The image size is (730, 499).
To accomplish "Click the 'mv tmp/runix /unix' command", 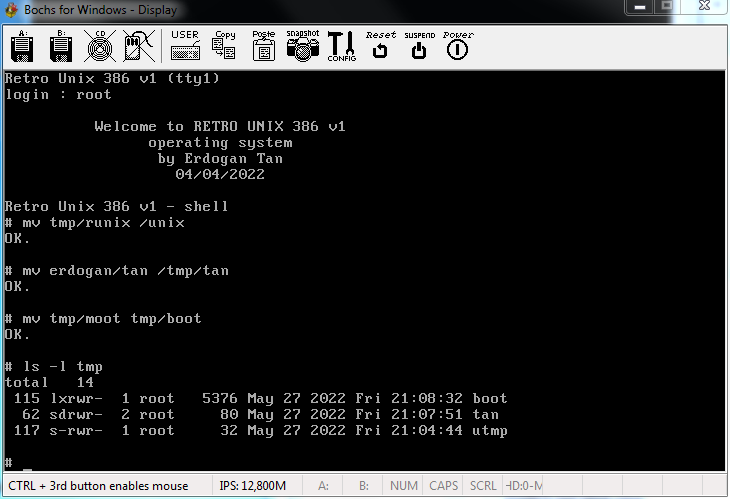I will tap(95, 223).
